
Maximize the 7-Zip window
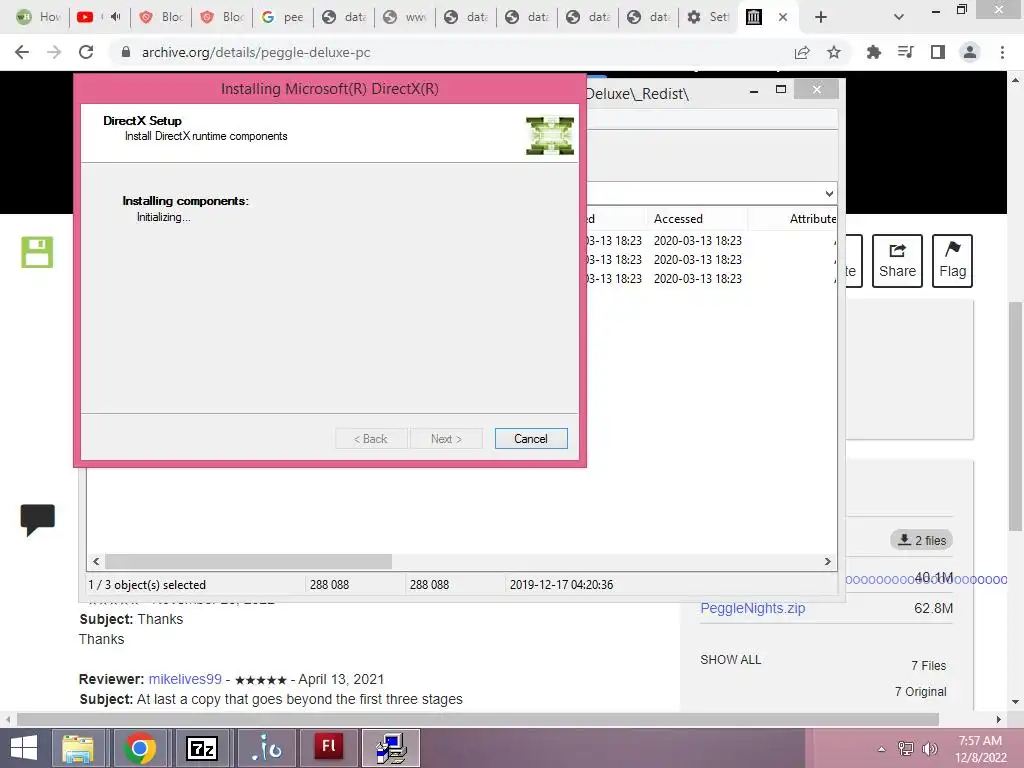[780, 89]
